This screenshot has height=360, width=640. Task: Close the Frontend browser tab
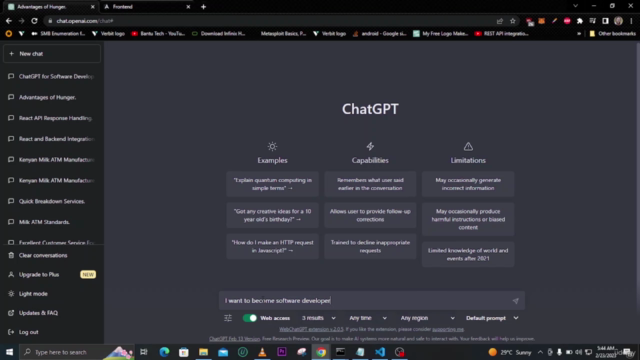coord(188,7)
